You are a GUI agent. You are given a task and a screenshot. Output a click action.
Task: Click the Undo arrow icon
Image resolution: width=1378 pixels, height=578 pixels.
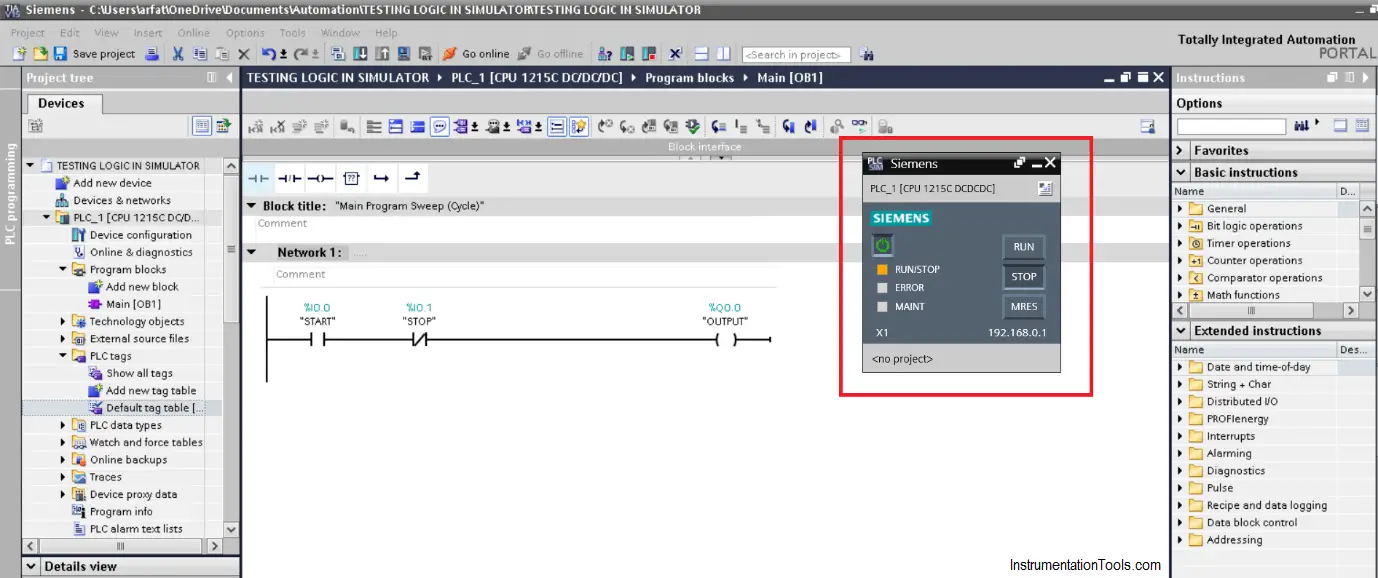pyautogui.click(x=267, y=54)
